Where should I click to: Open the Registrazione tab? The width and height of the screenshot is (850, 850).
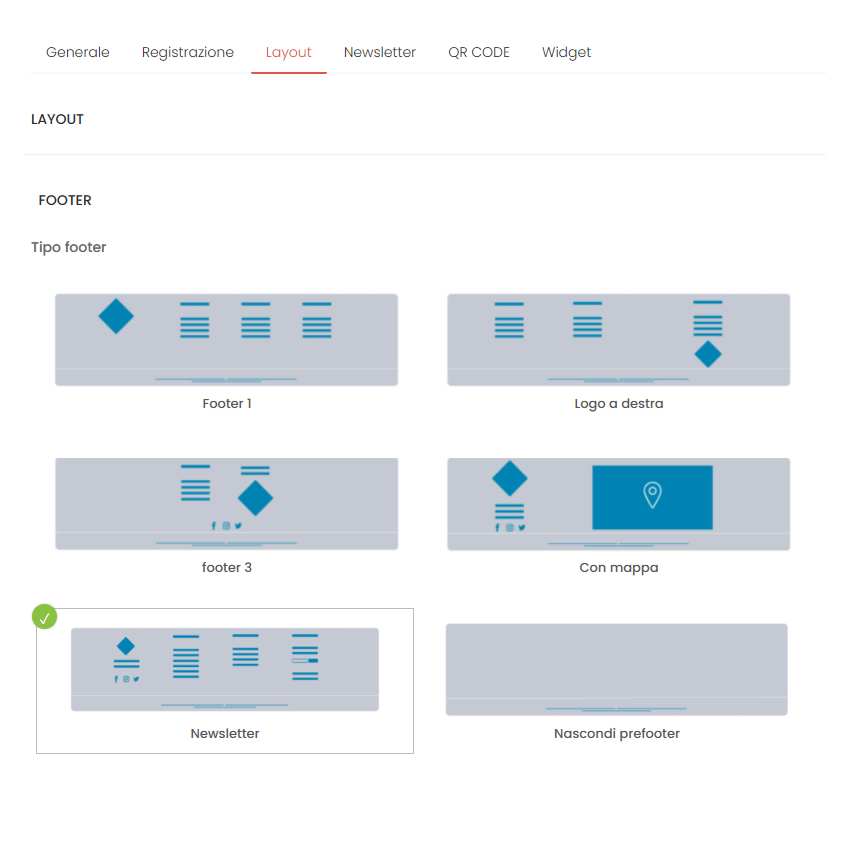[x=187, y=52]
